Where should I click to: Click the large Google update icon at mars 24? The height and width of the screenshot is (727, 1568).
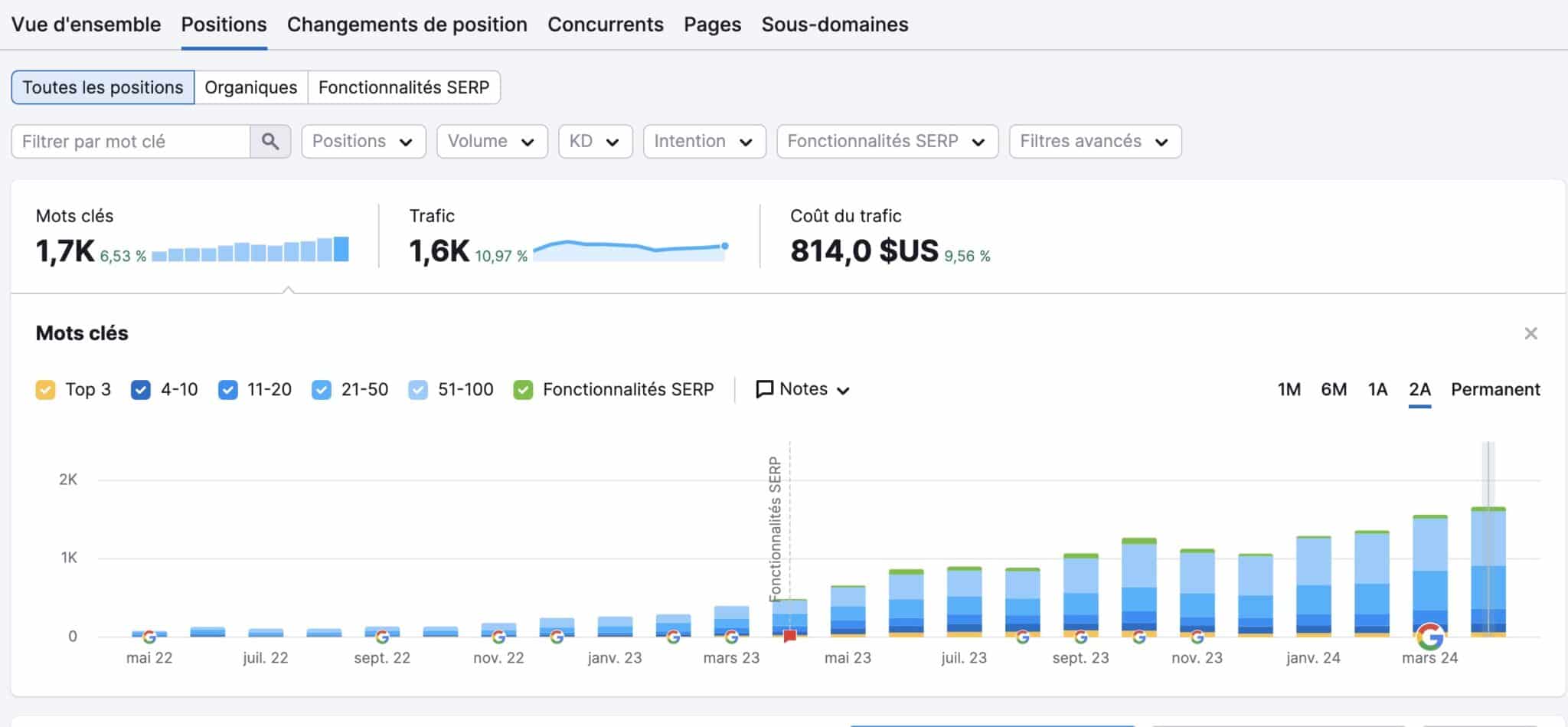coord(1429,636)
